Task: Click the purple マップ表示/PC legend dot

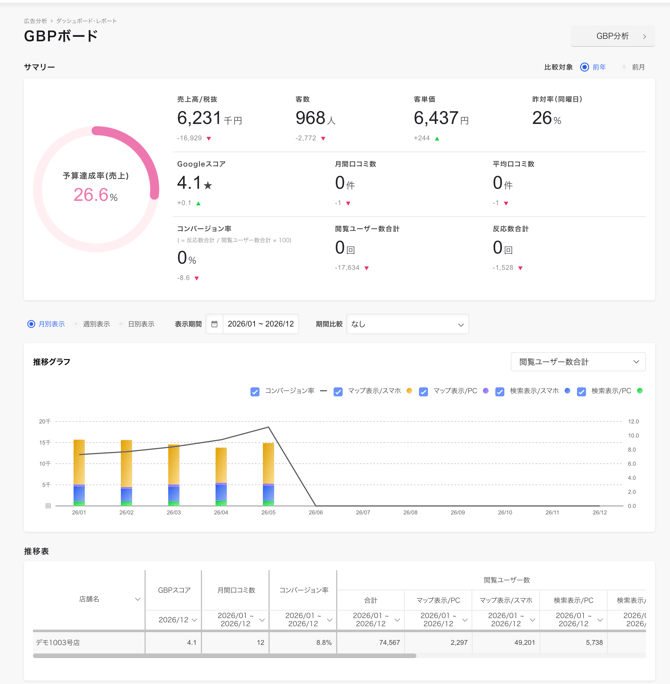Action: pos(485,391)
